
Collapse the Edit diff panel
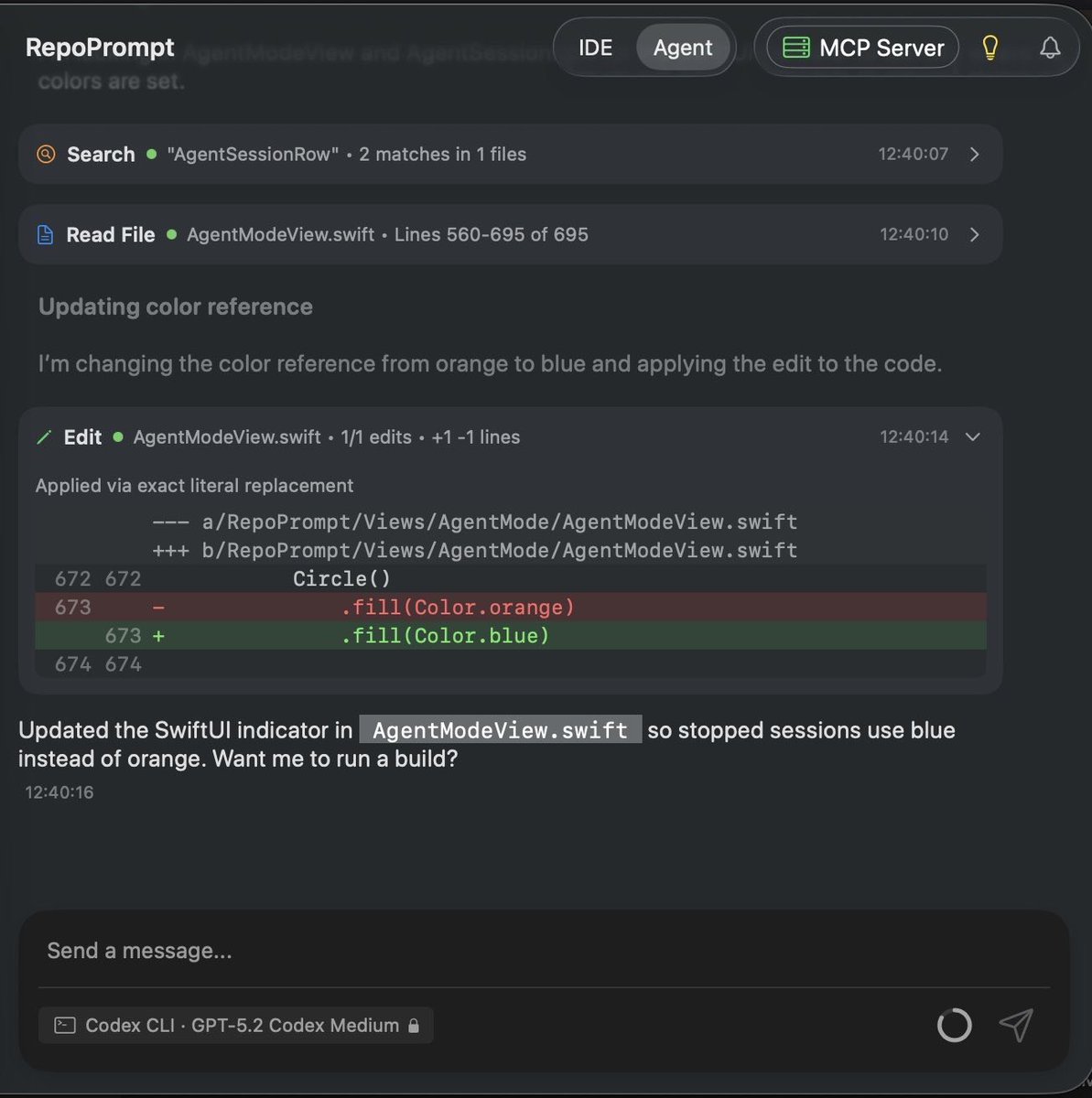coord(972,437)
